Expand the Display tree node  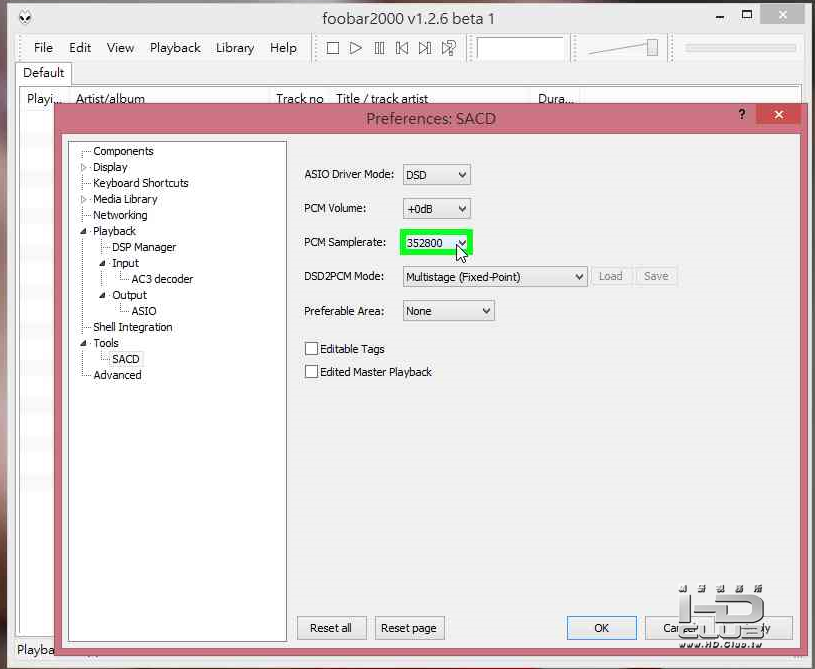tap(83, 167)
